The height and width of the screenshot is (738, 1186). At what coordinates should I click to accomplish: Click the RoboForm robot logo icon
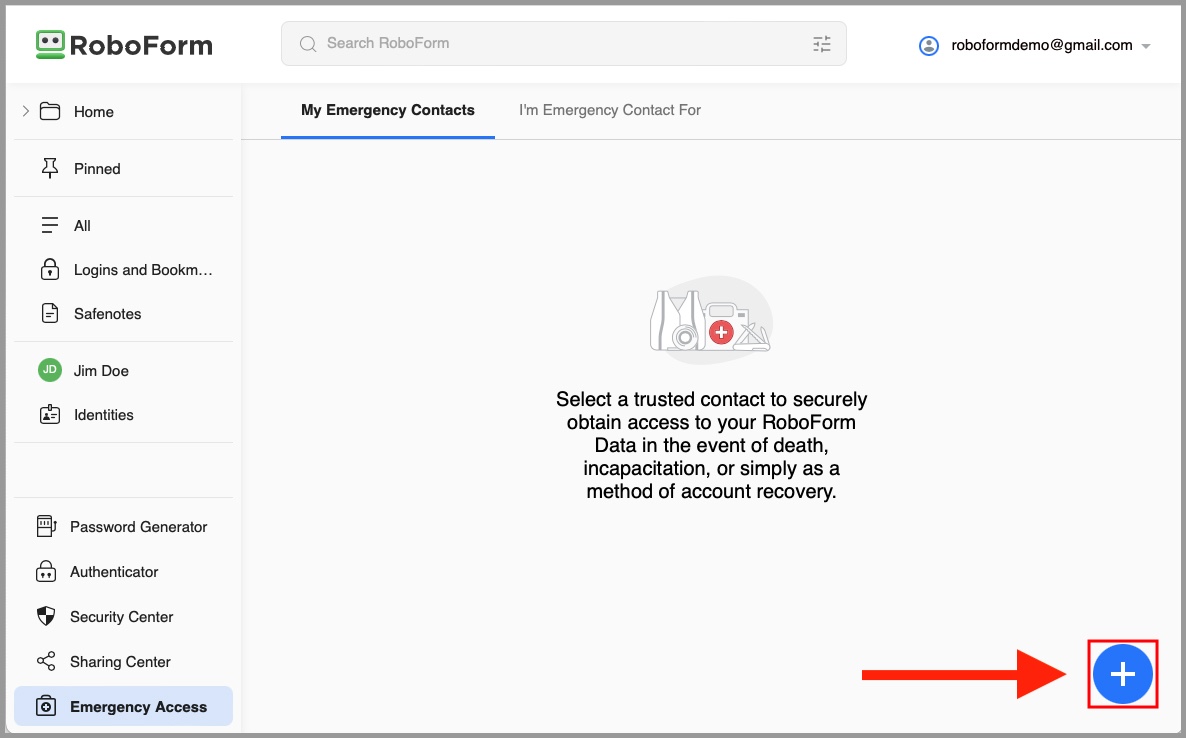(x=50, y=45)
